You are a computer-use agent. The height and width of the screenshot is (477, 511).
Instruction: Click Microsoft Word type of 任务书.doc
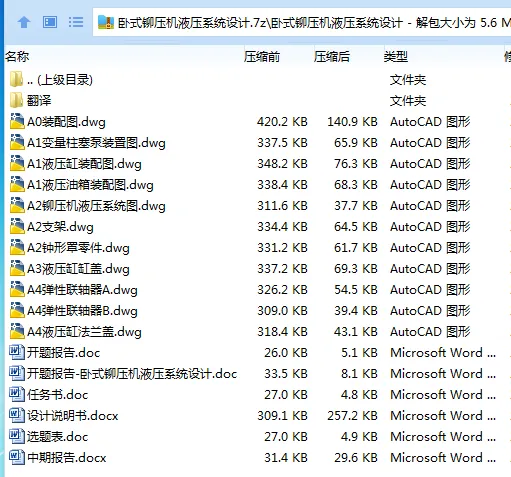click(x=443, y=395)
